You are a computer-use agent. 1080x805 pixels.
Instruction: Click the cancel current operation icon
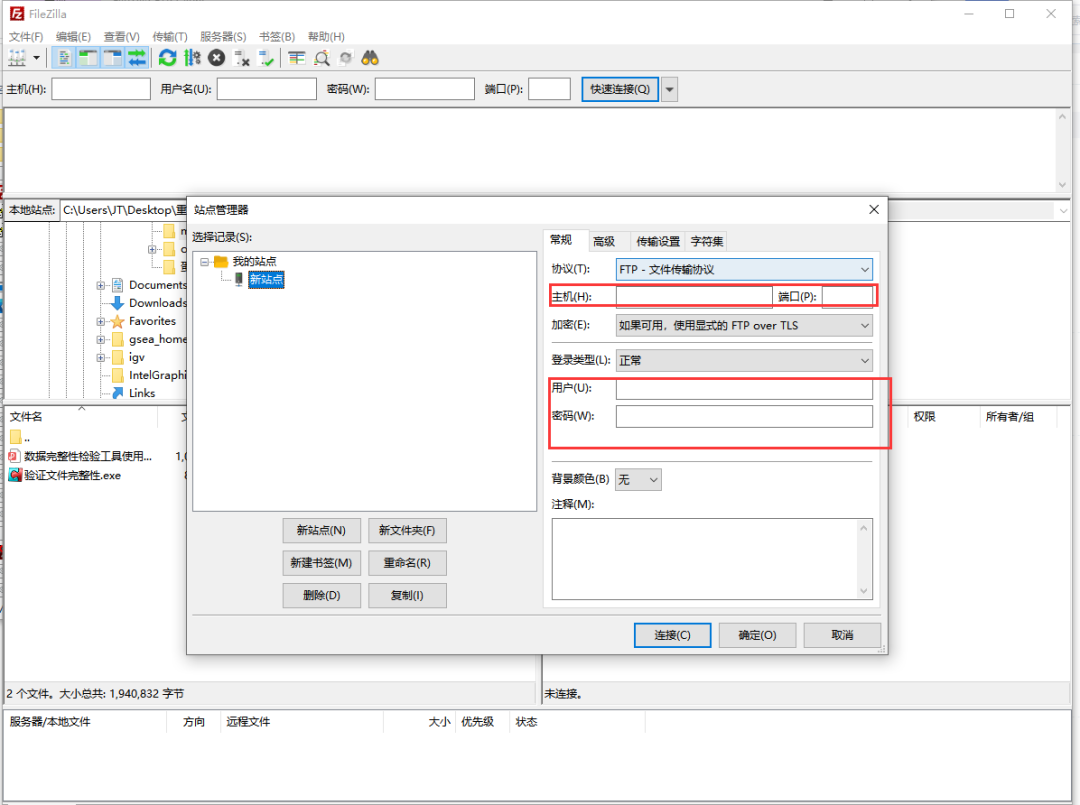(x=217, y=59)
